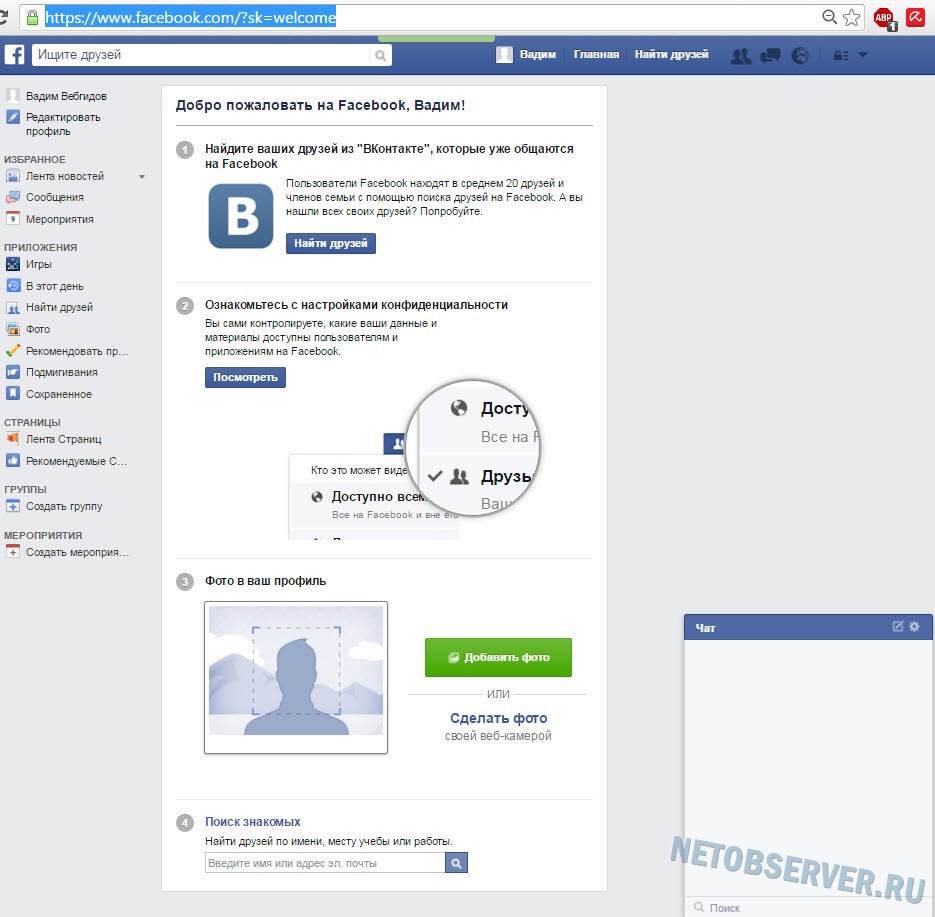
Task: Bookmark this page with the star icon
Action: click(x=852, y=17)
